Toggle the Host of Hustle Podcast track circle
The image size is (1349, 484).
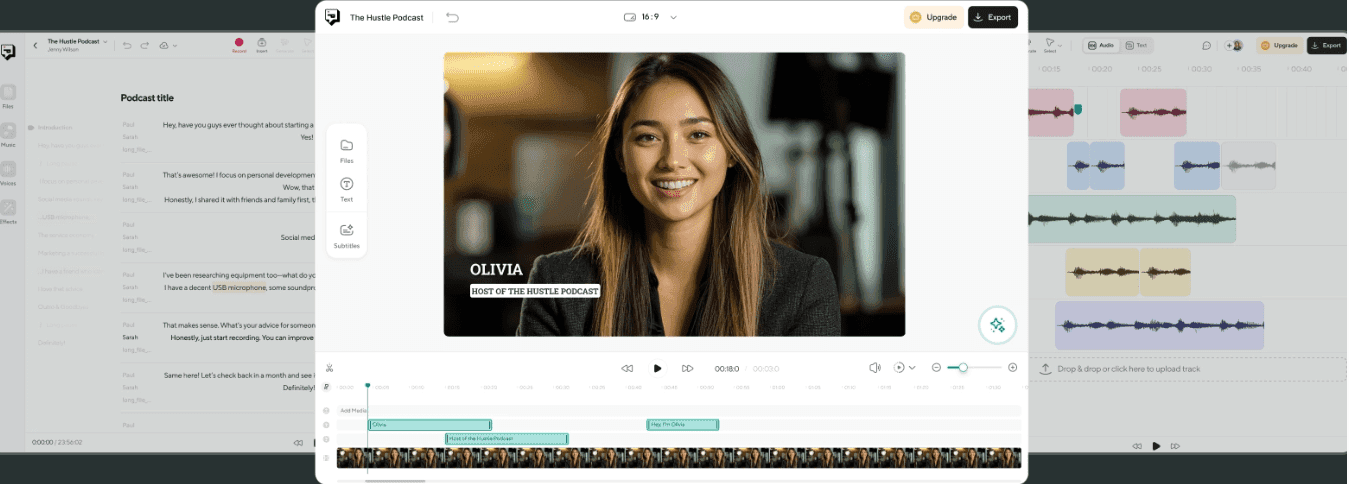click(326, 439)
